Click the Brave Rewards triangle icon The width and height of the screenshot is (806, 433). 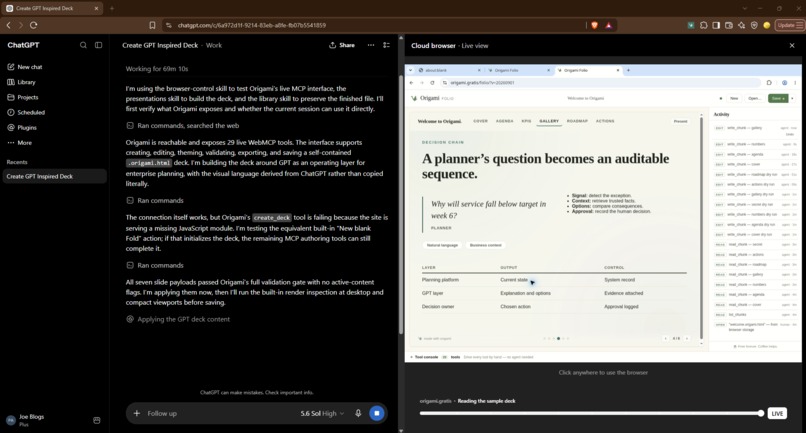(x=609, y=25)
